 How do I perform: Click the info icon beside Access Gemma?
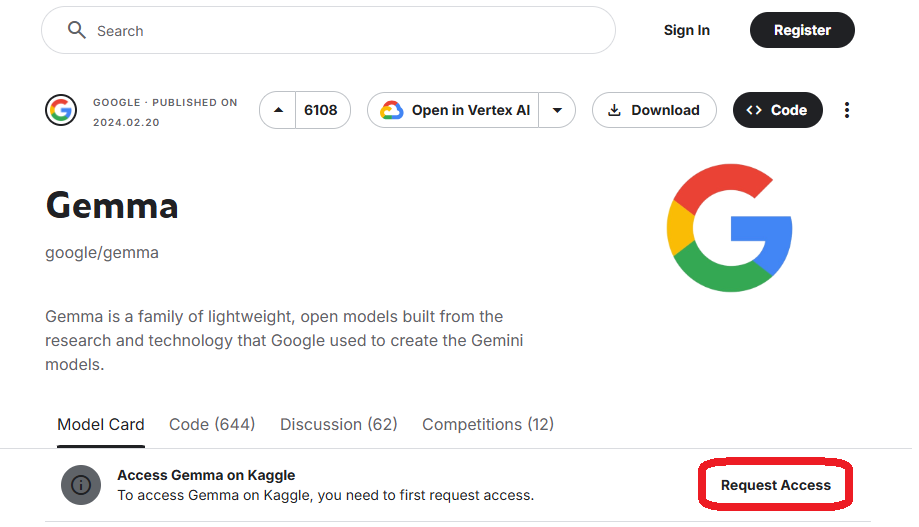click(81, 485)
